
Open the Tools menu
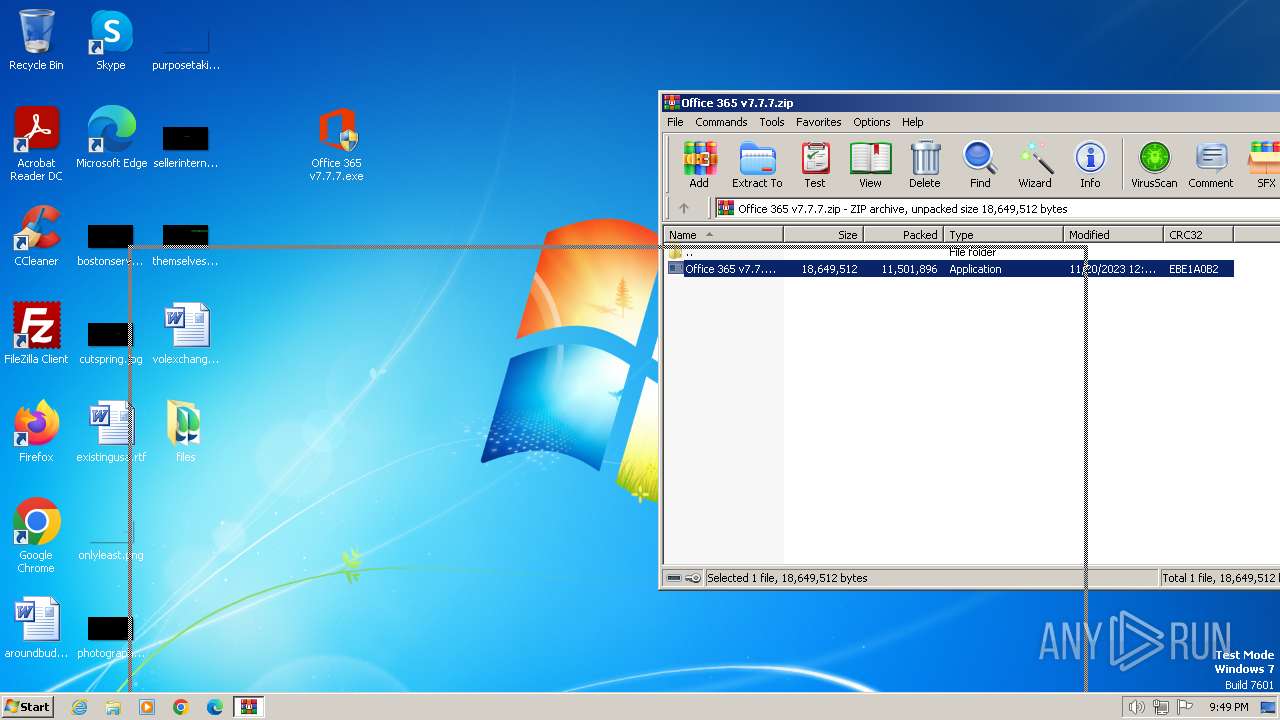click(771, 122)
